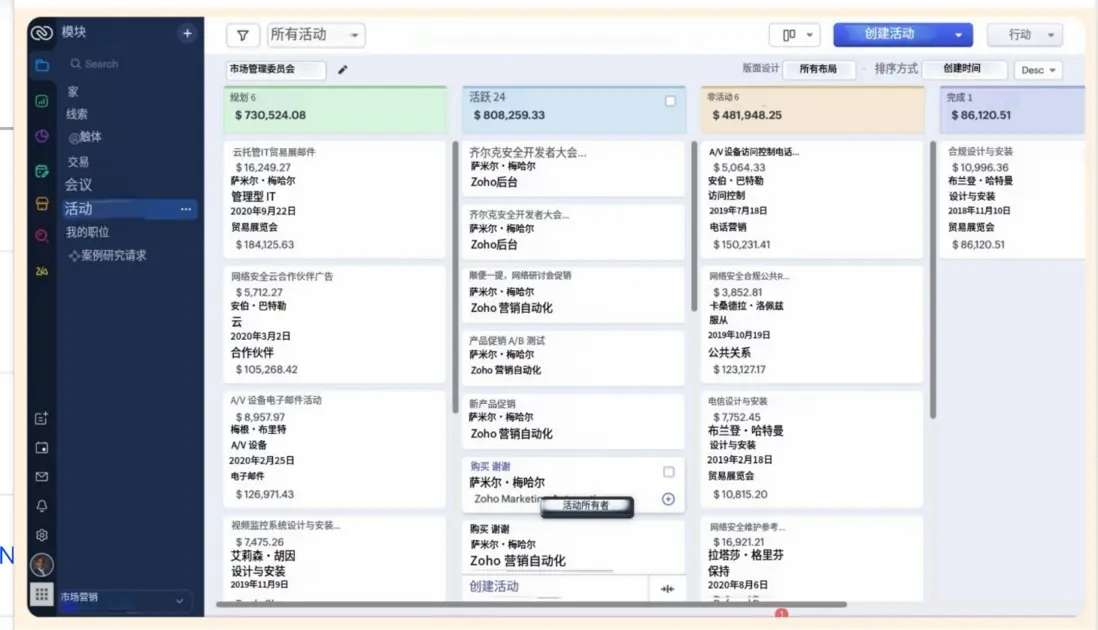The height and width of the screenshot is (630, 1098).
Task: Click the user profile avatar
Action: pyautogui.click(x=42, y=564)
